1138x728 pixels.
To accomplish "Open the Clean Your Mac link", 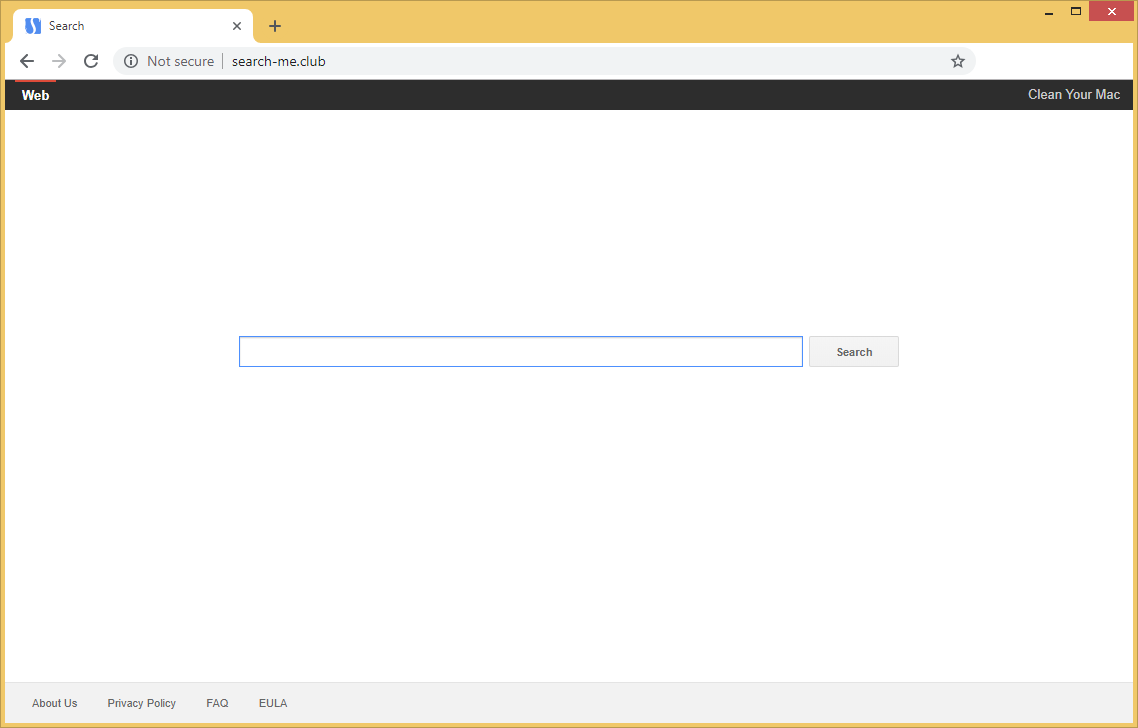I will pos(1073,95).
